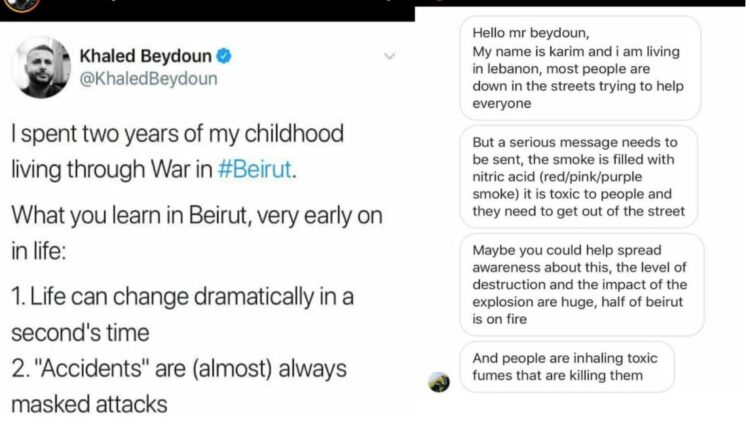Click the 'masked attacks' closing tweet line

(89, 404)
